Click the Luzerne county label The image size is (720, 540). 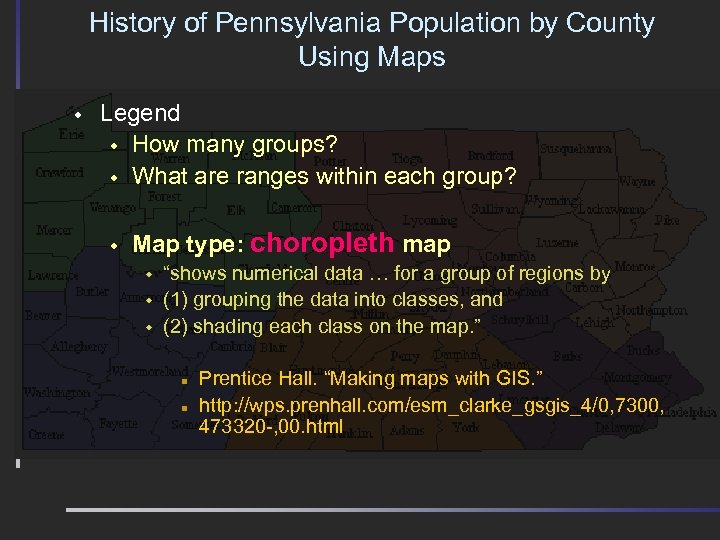(x=557, y=242)
